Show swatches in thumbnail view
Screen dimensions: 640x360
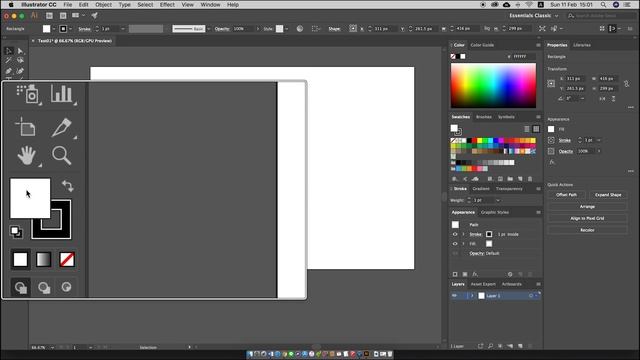tap(536, 129)
